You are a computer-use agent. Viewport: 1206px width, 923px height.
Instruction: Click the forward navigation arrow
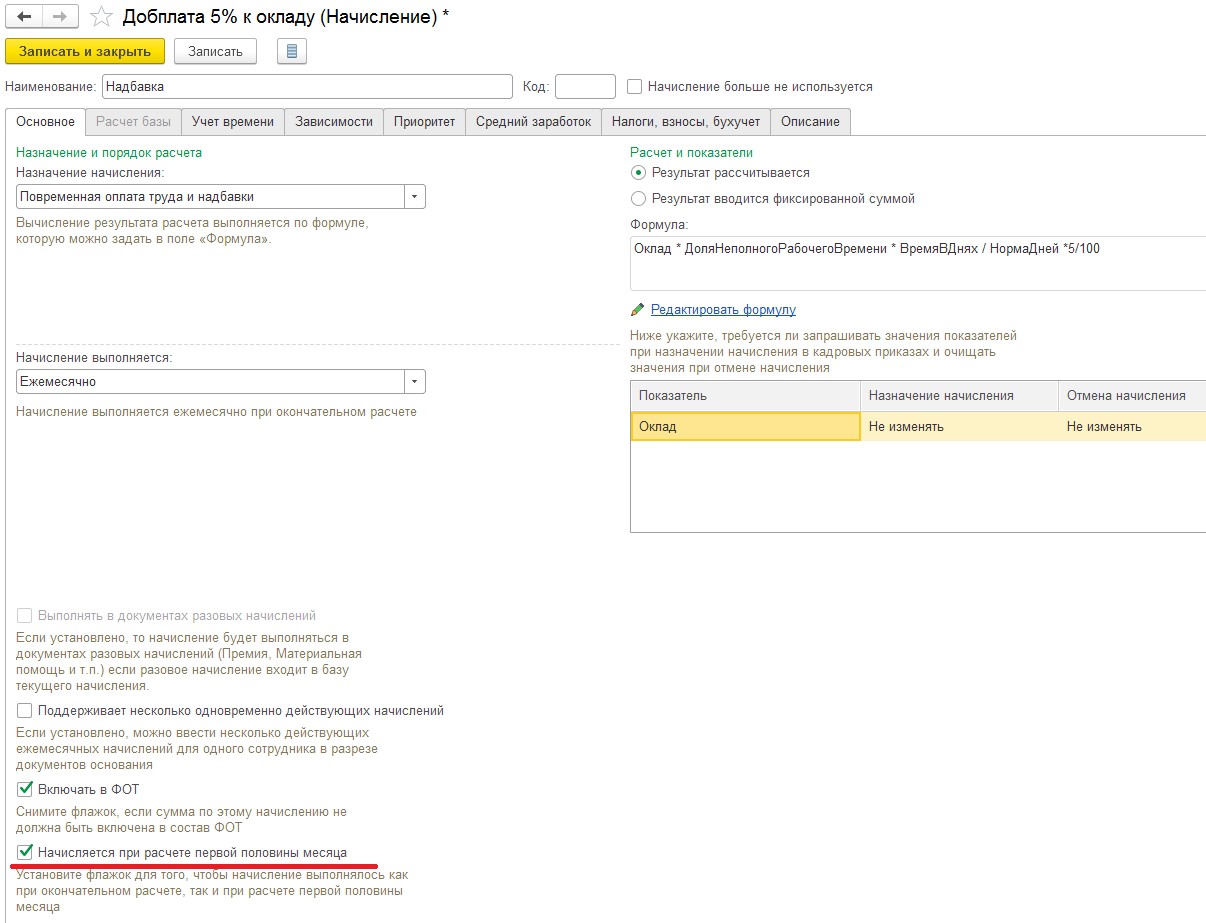pyautogui.click(x=59, y=17)
